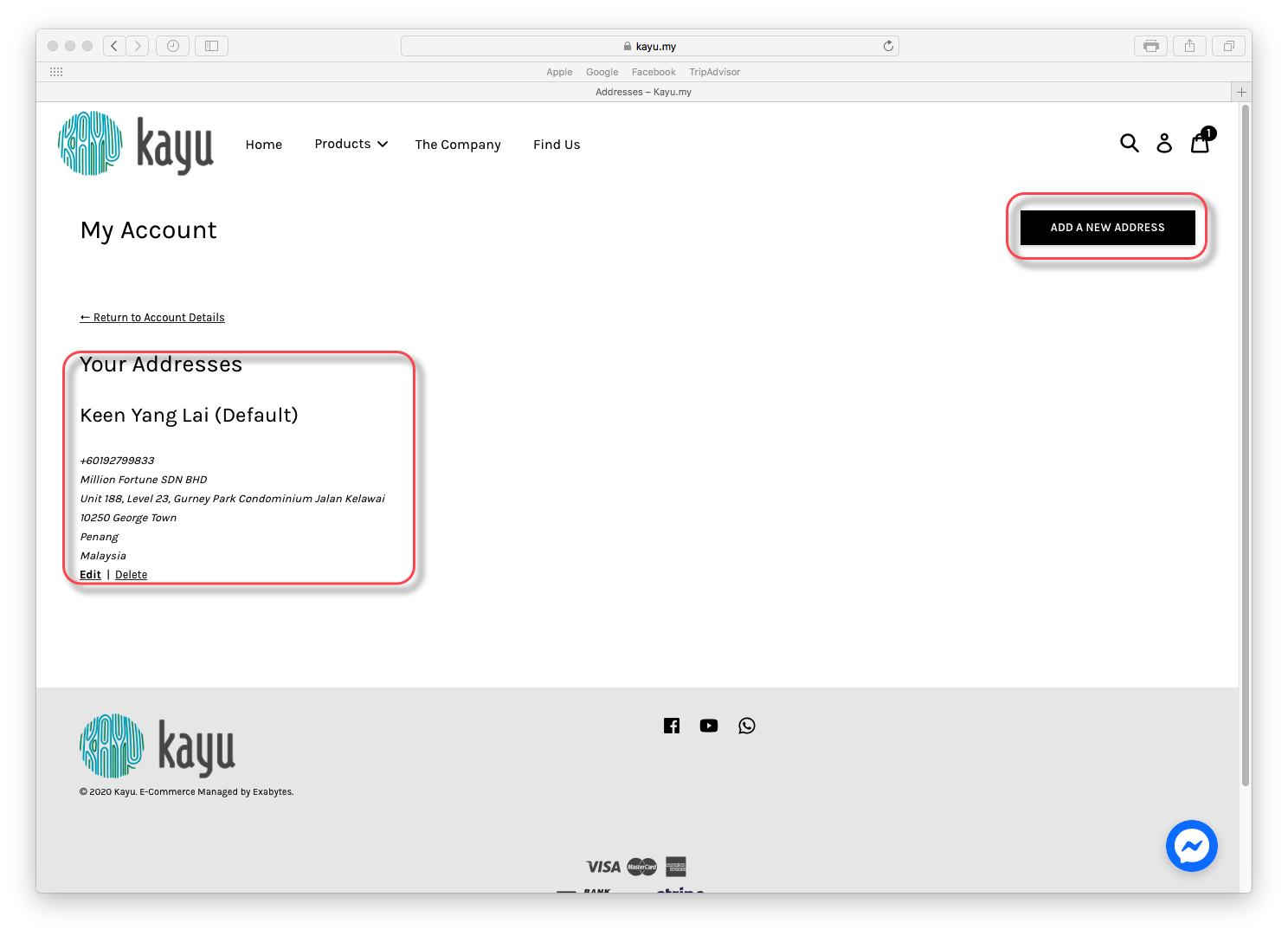Delete the Keen Yang Lai address

131,575
